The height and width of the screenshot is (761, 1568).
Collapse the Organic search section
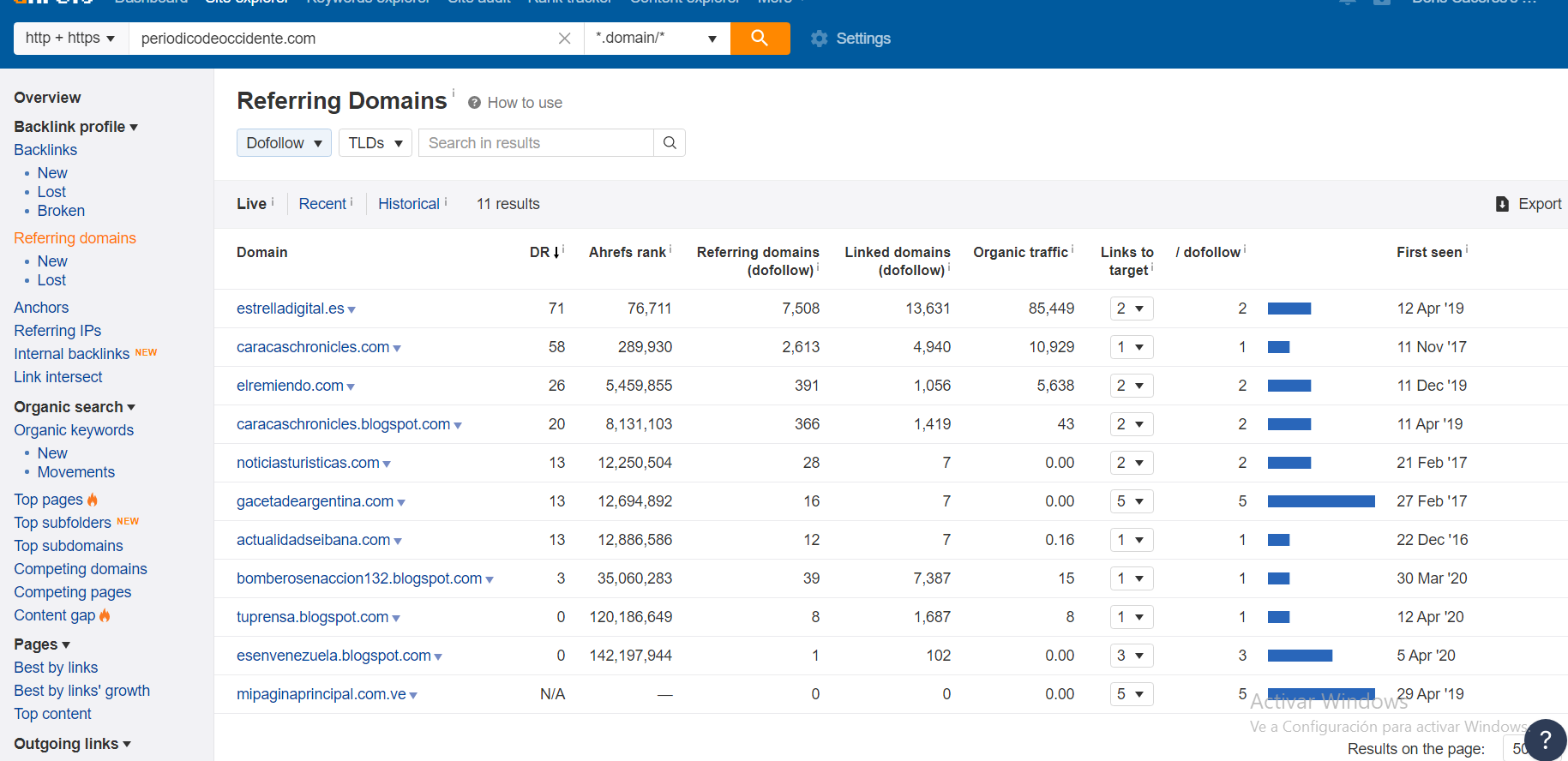[x=75, y=407]
